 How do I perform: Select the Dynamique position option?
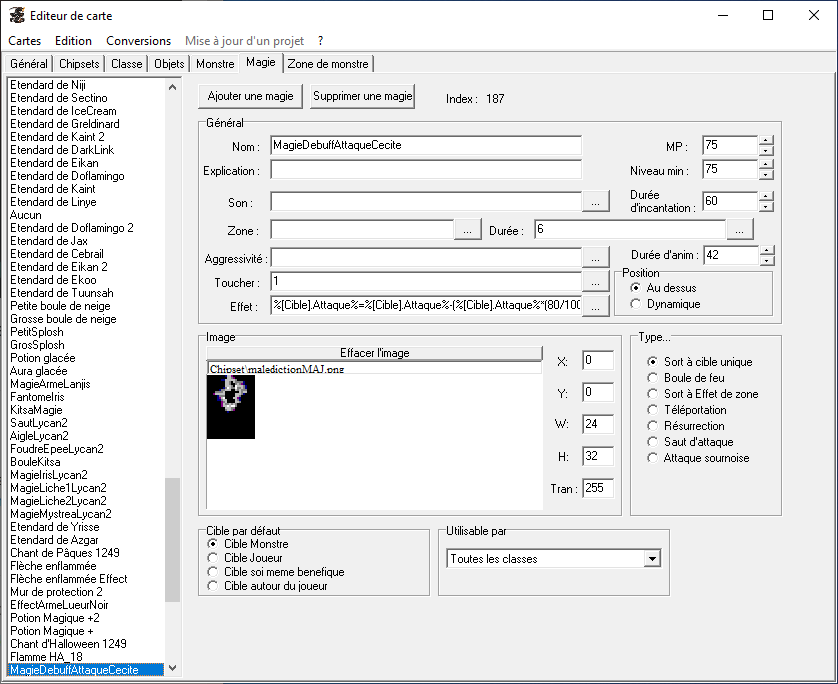click(636, 304)
